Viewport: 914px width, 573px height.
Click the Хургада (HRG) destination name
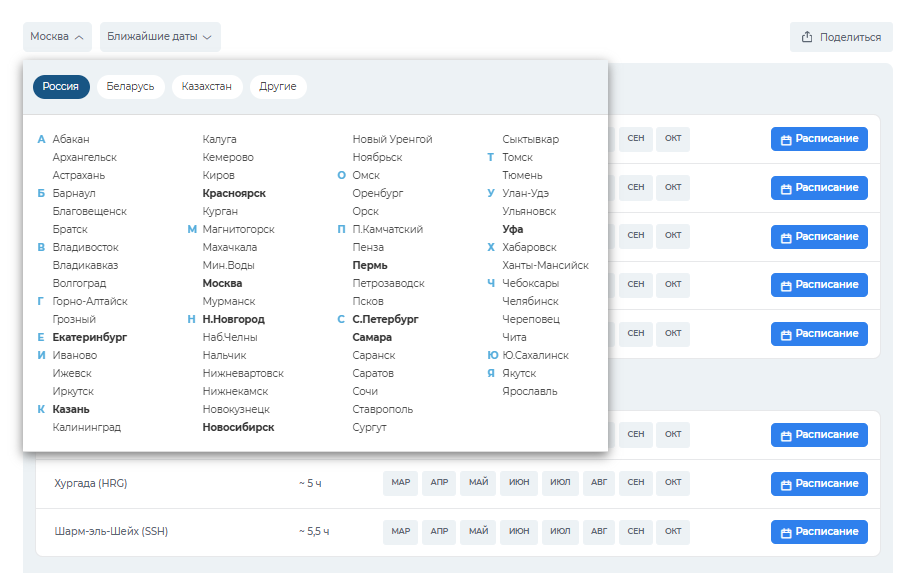click(x=90, y=483)
